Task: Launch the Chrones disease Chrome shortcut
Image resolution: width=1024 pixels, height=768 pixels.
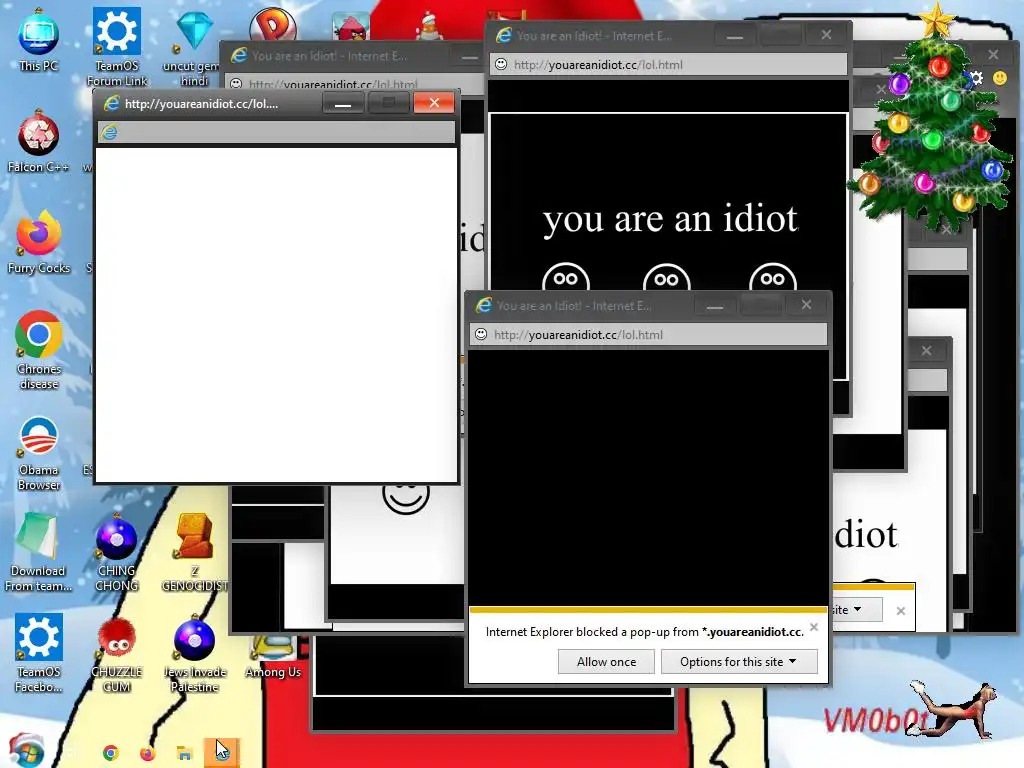Action: coord(39,350)
